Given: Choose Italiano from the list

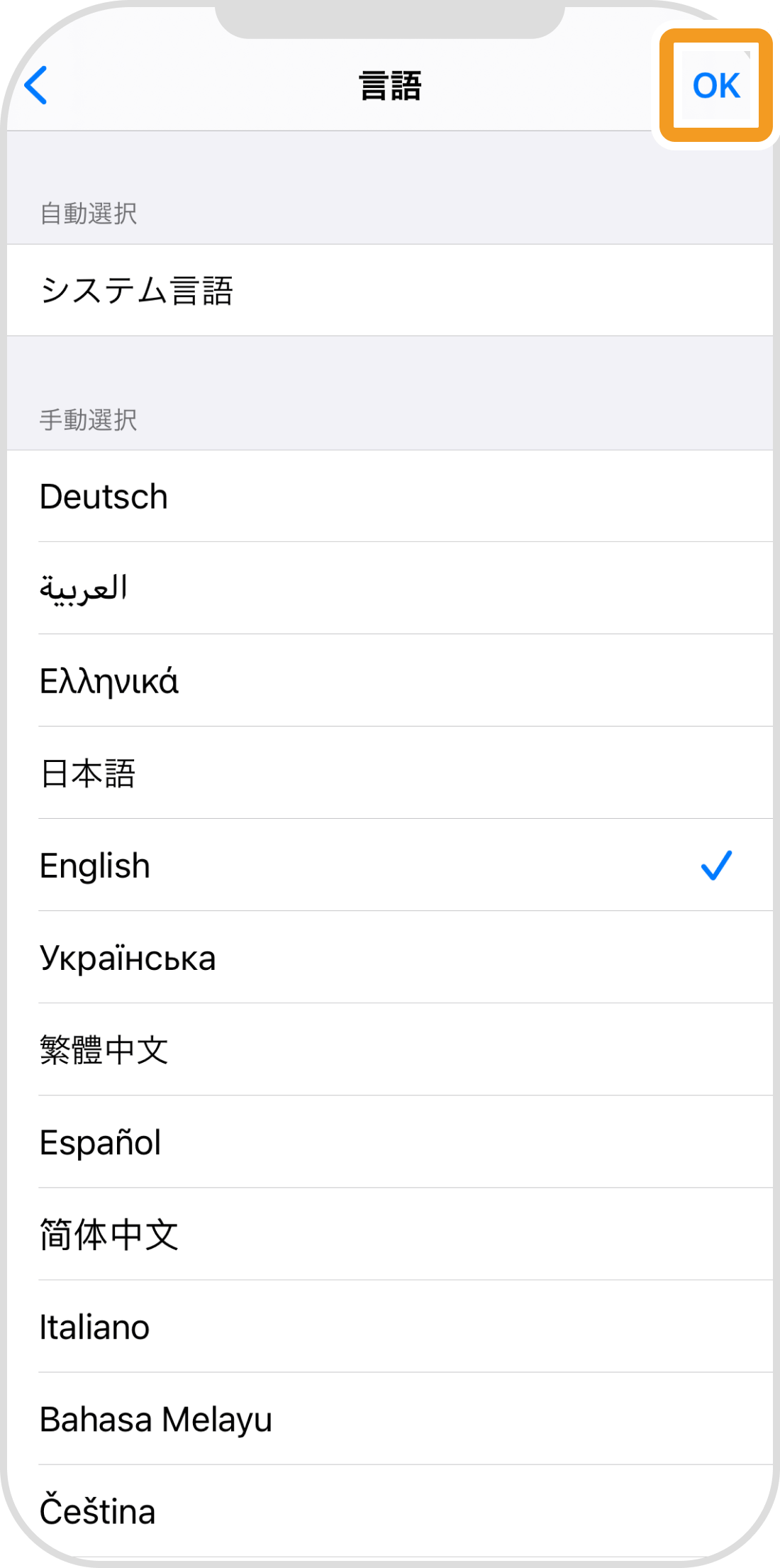Looking at the screenshot, I should (x=95, y=1327).
